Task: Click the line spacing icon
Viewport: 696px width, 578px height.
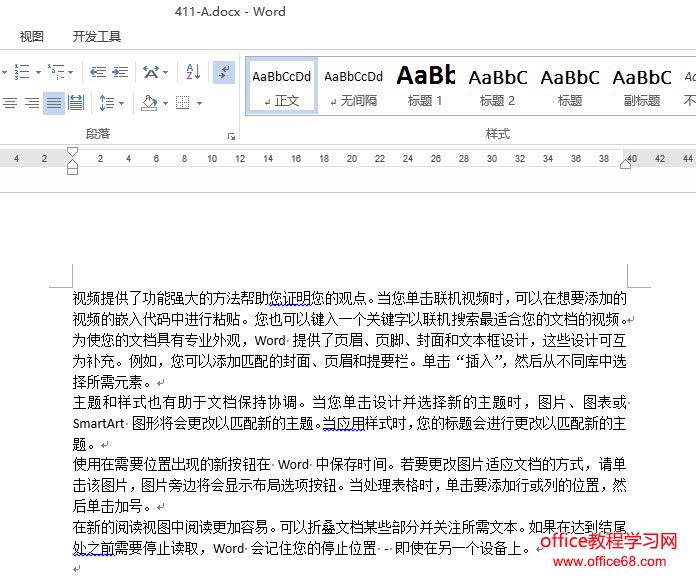Action: coord(106,103)
